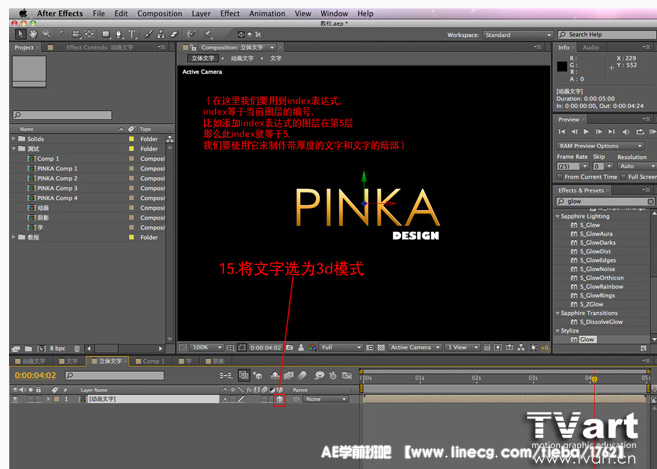Open RAM Preview Options dropdown
The height and width of the screenshot is (469, 657).
(600, 146)
